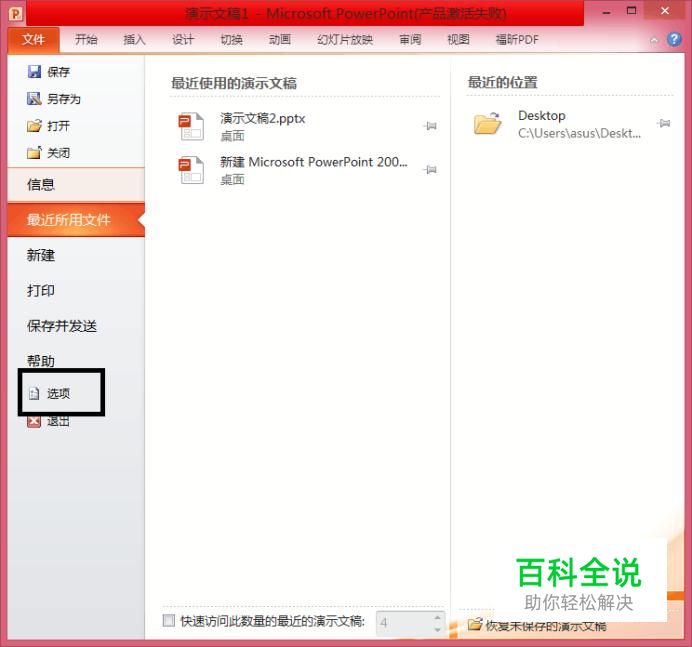The image size is (692, 647).
Task: Click 恢复未保存的演示文稿 link
Action: coord(546,625)
